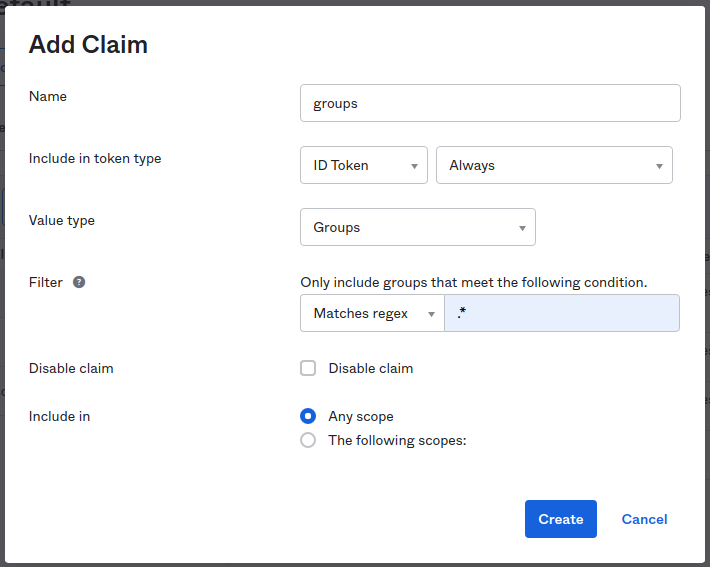Click the 'Only include groups' description text
710x567 pixels.
point(473,283)
